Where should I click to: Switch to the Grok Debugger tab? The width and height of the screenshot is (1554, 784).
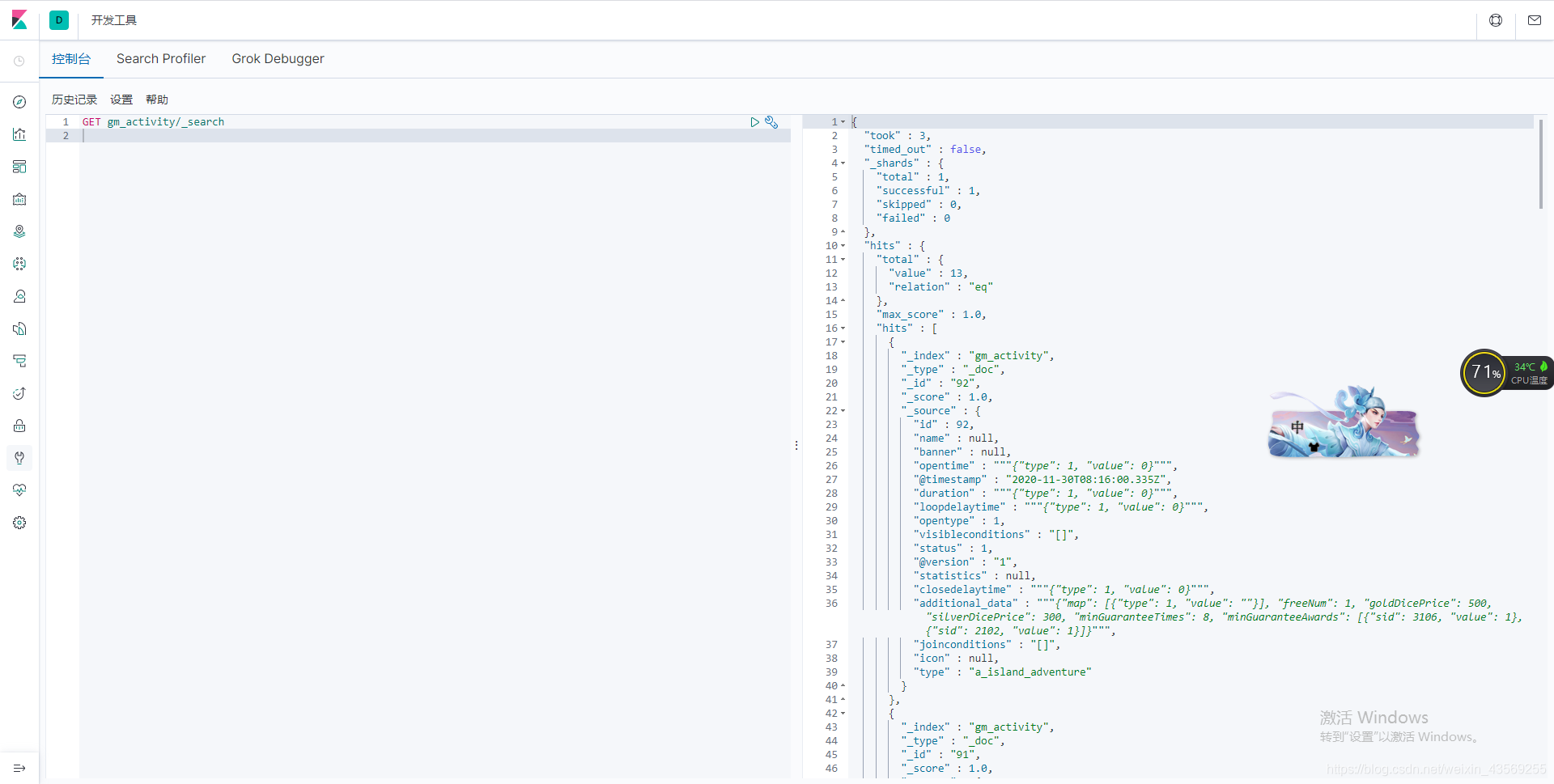tap(278, 58)
